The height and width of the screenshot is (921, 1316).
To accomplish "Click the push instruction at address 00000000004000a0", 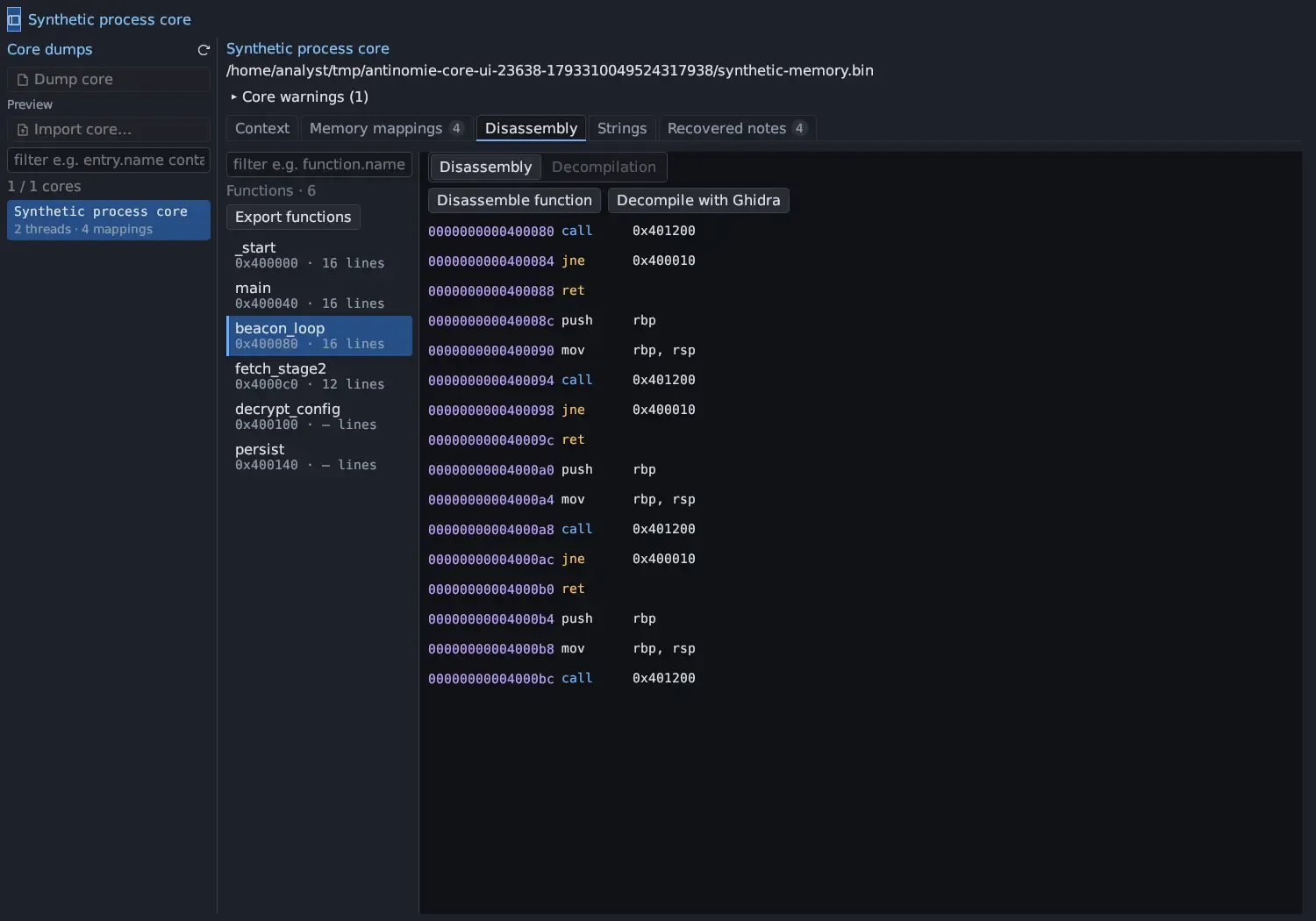I will [577, 470].
